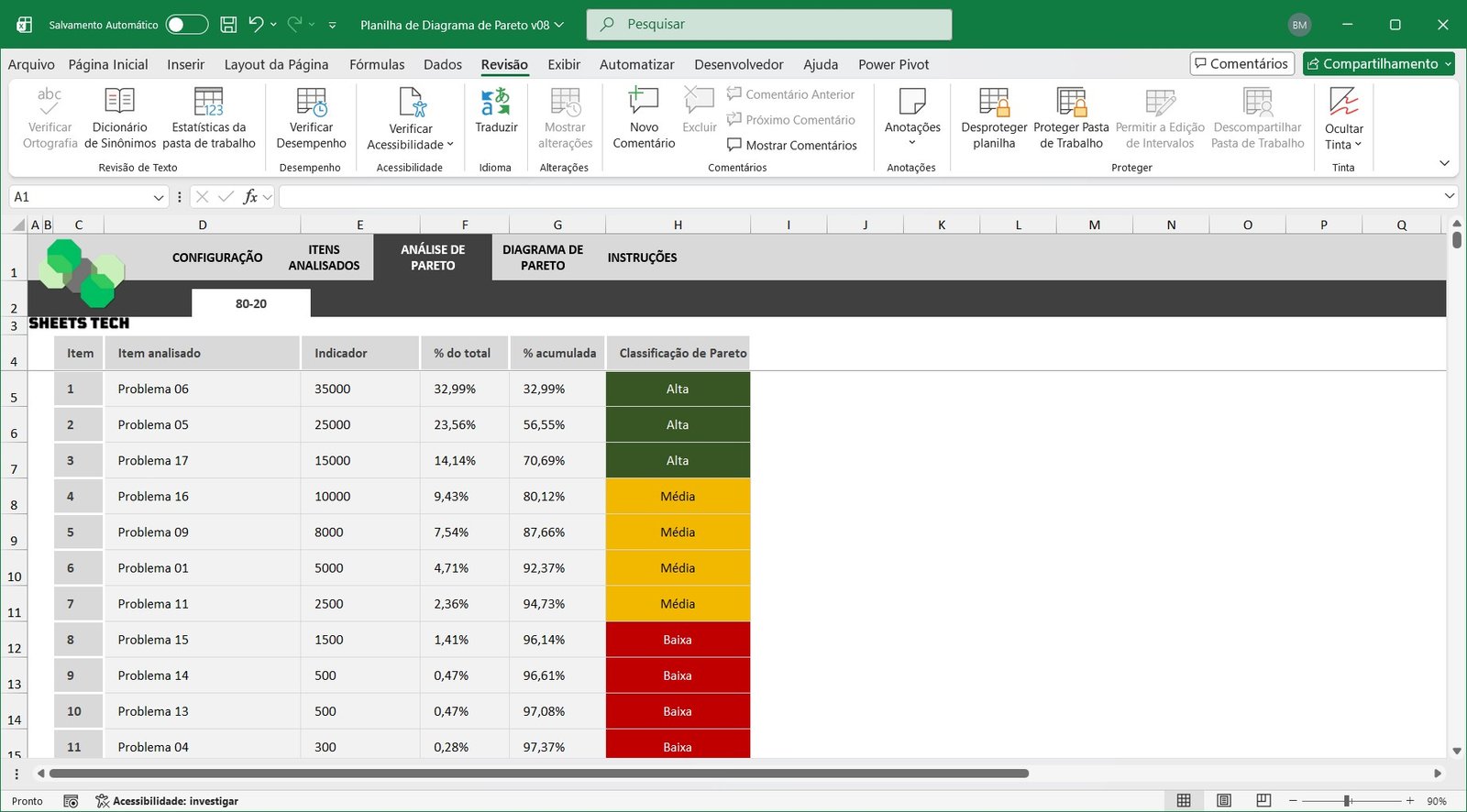The width and height of the screenshot is (1467, 812).
Task: Expand Verificar Acessibilidade dropdown
Action: 450,145
